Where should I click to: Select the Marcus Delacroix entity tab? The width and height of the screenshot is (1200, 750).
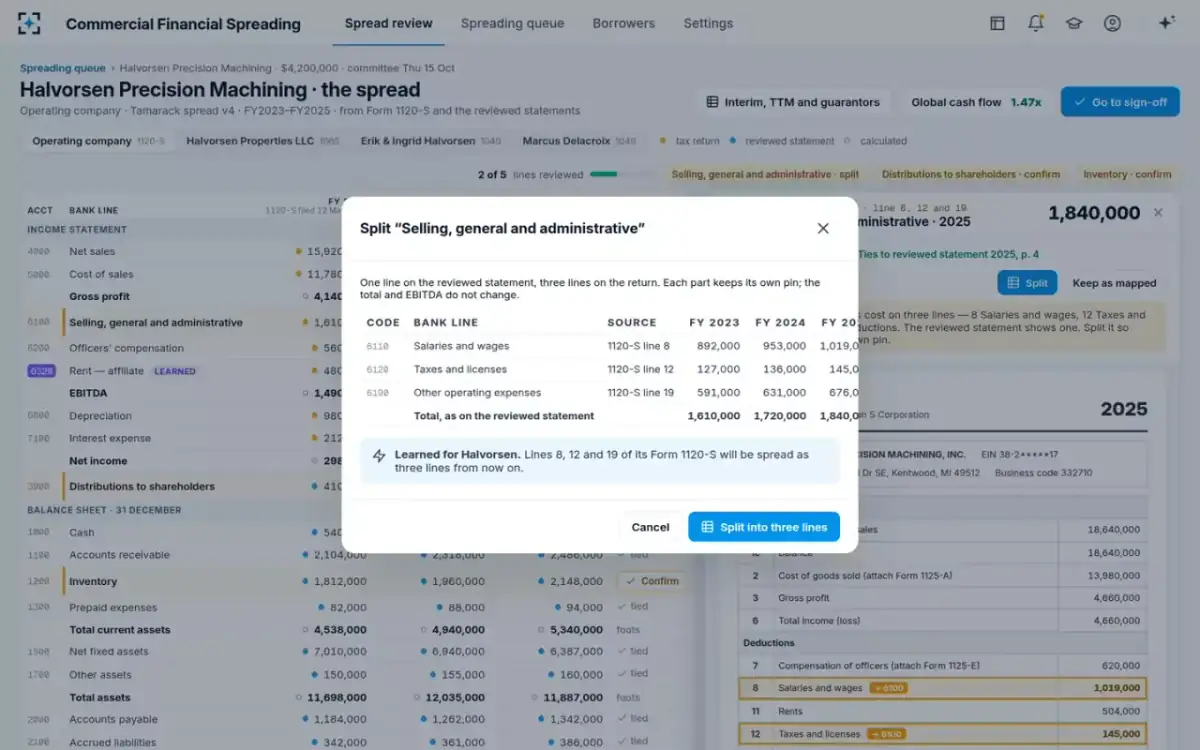579,141
